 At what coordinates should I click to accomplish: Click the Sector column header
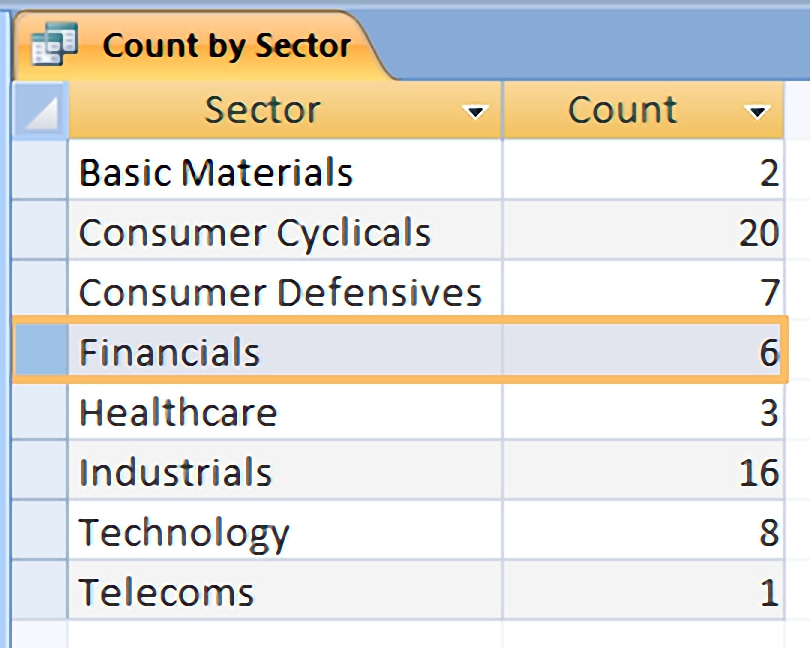(x=285, y=111)
